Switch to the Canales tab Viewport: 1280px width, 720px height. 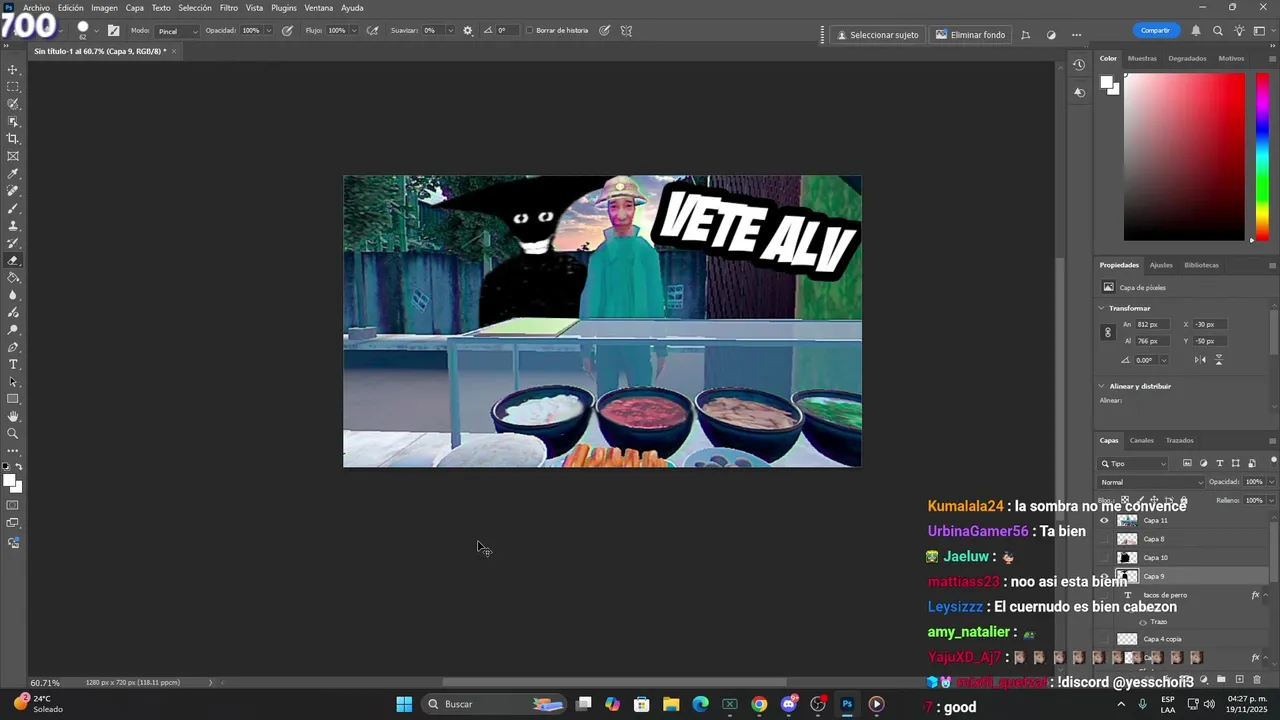1141,440
